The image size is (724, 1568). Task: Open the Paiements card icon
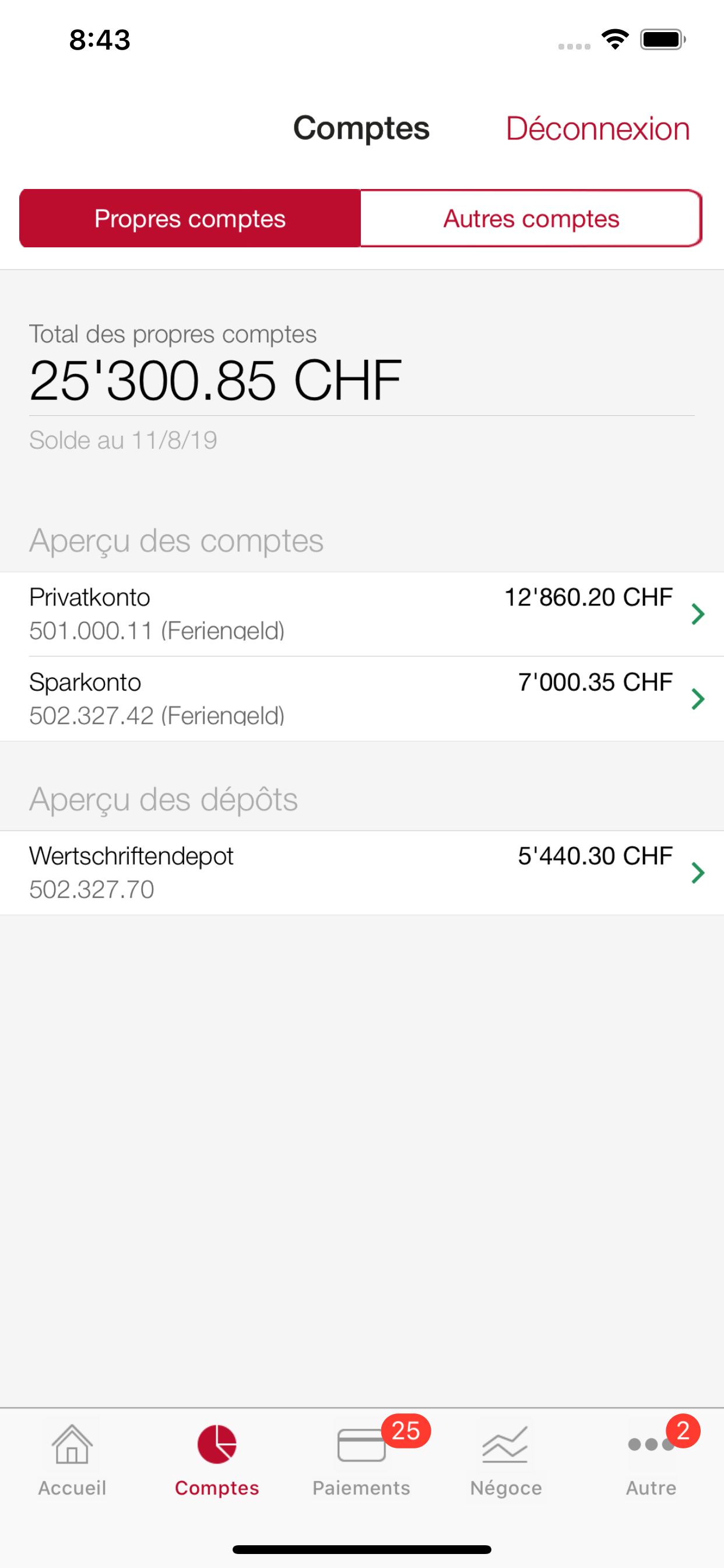click(361, 1445)
